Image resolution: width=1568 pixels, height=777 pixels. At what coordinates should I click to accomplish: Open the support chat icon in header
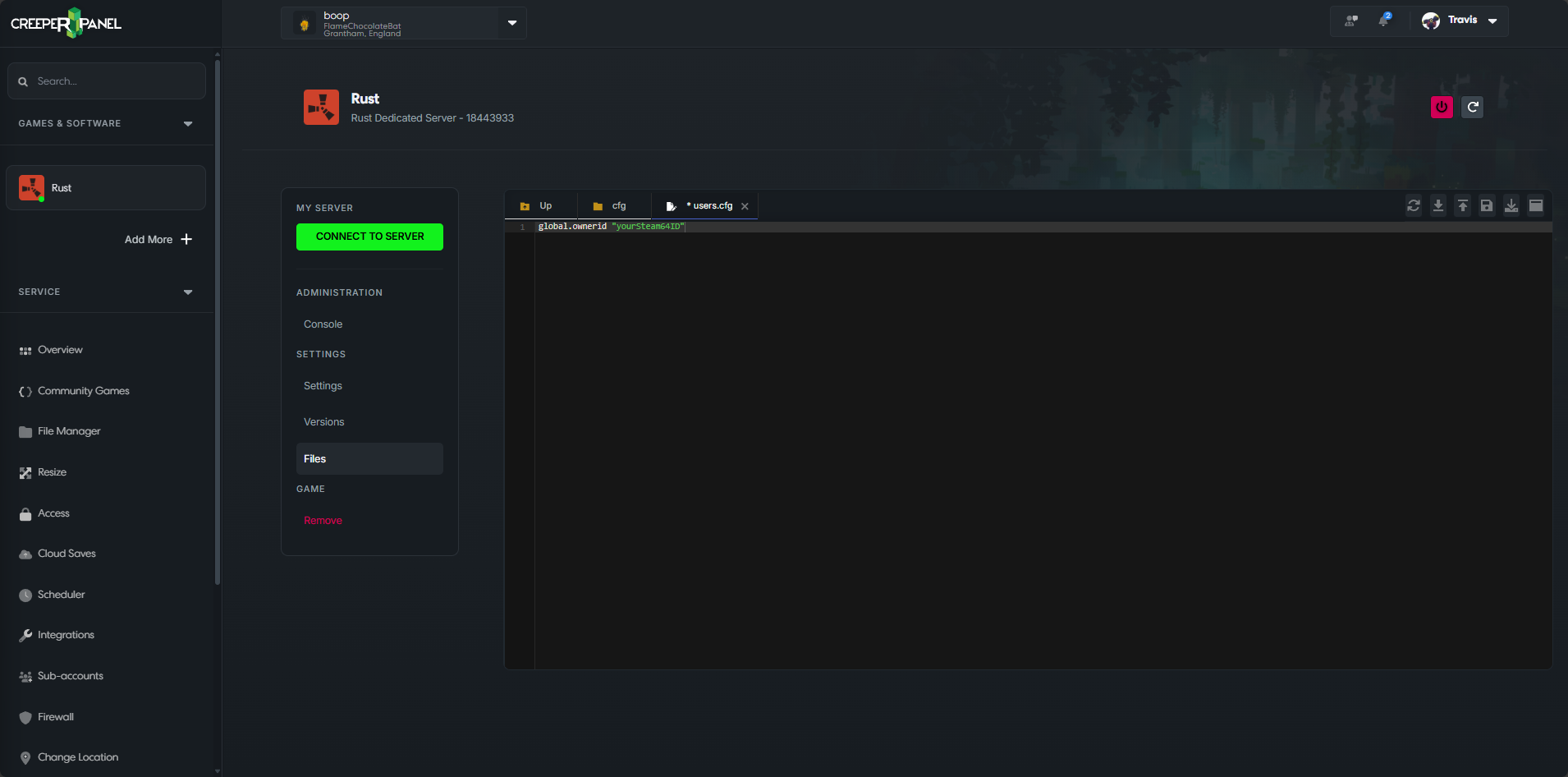click(1350, 21)
